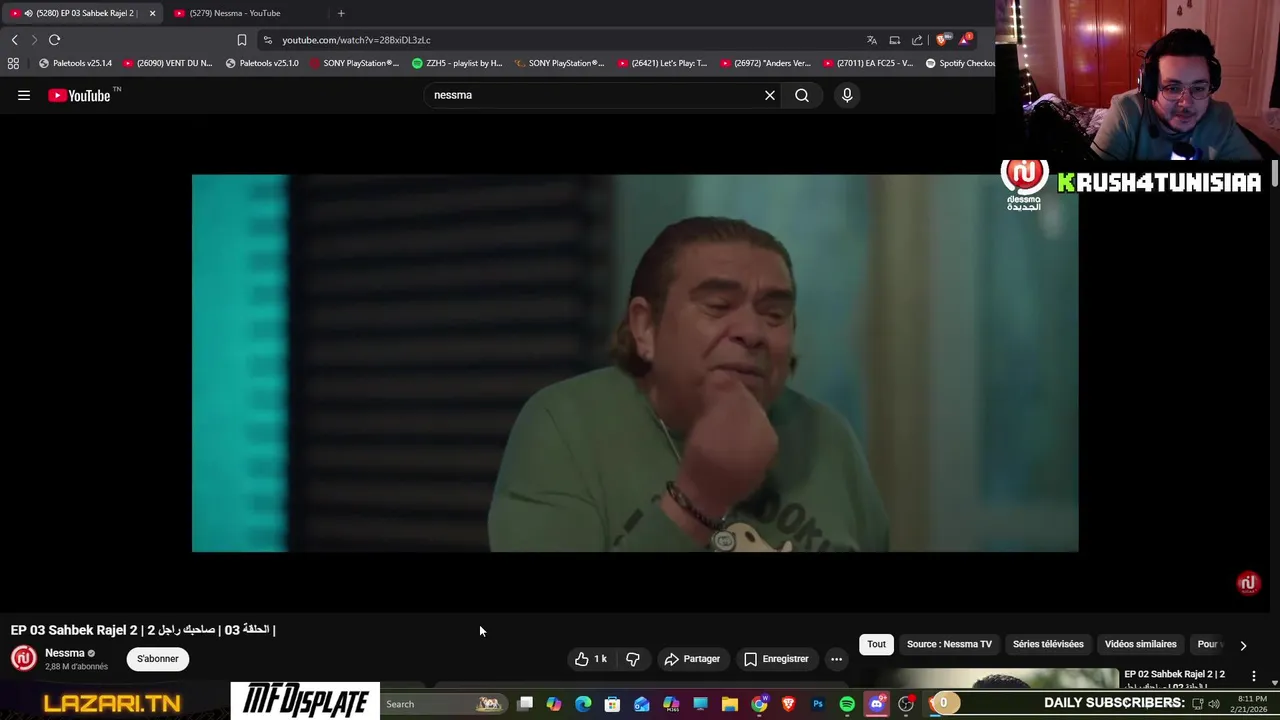Screen dimensions: 1280x720
Task: Select Source : Nessma TV chip
Action: (949, 644)
